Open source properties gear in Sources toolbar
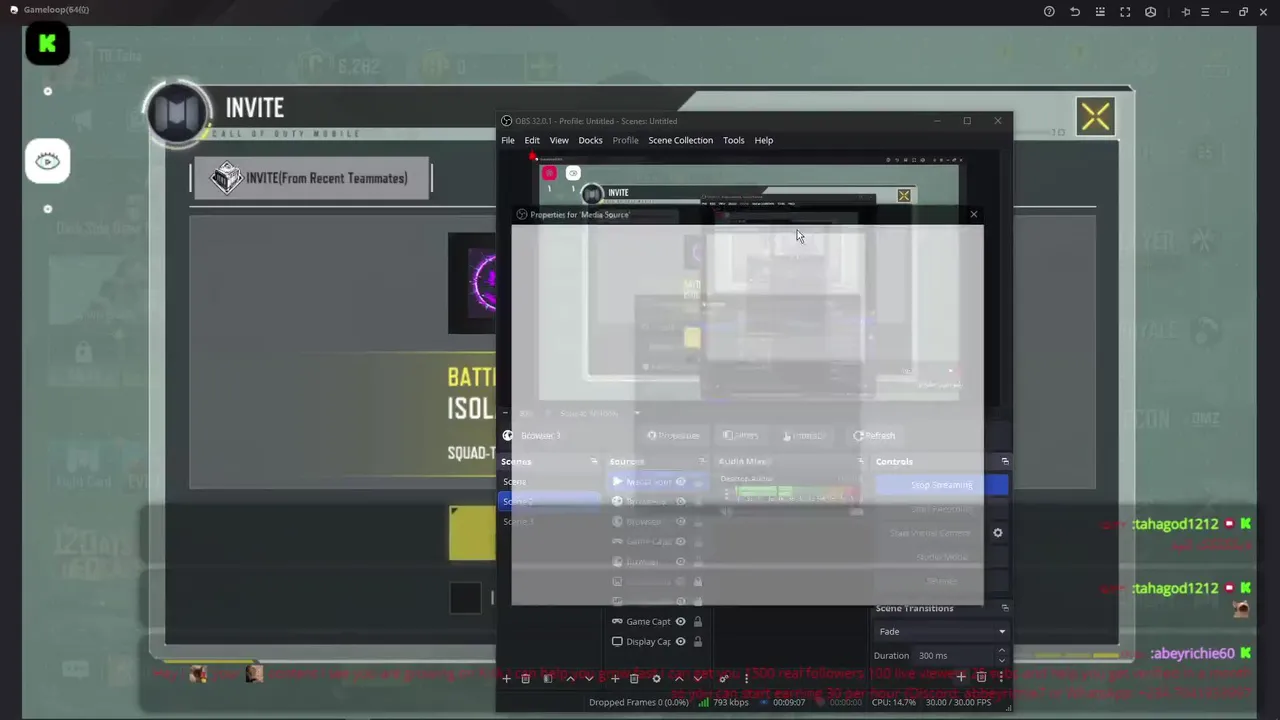Screen dimensions: 1280x720 click(656, 678)
